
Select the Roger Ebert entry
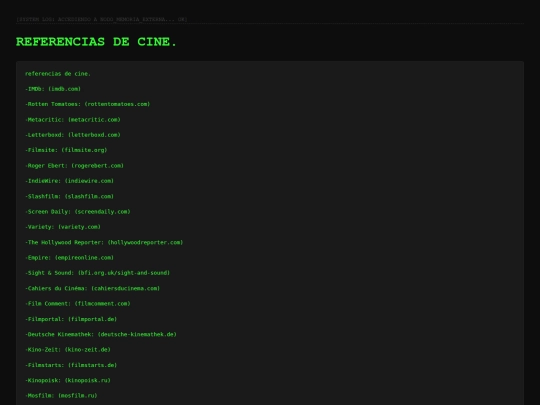pos(74,166)
